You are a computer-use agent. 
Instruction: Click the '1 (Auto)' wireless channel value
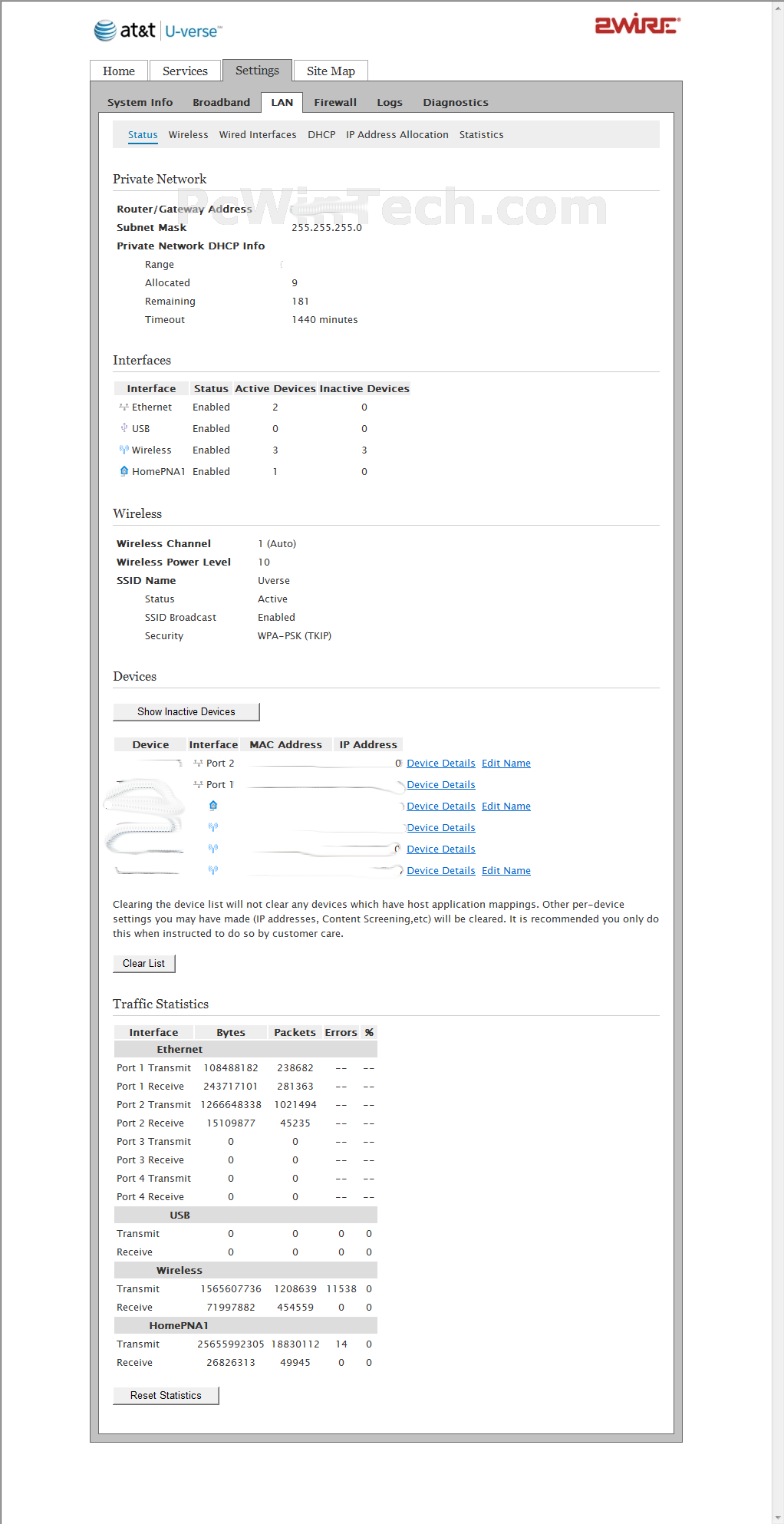click(x=277, y=544)
